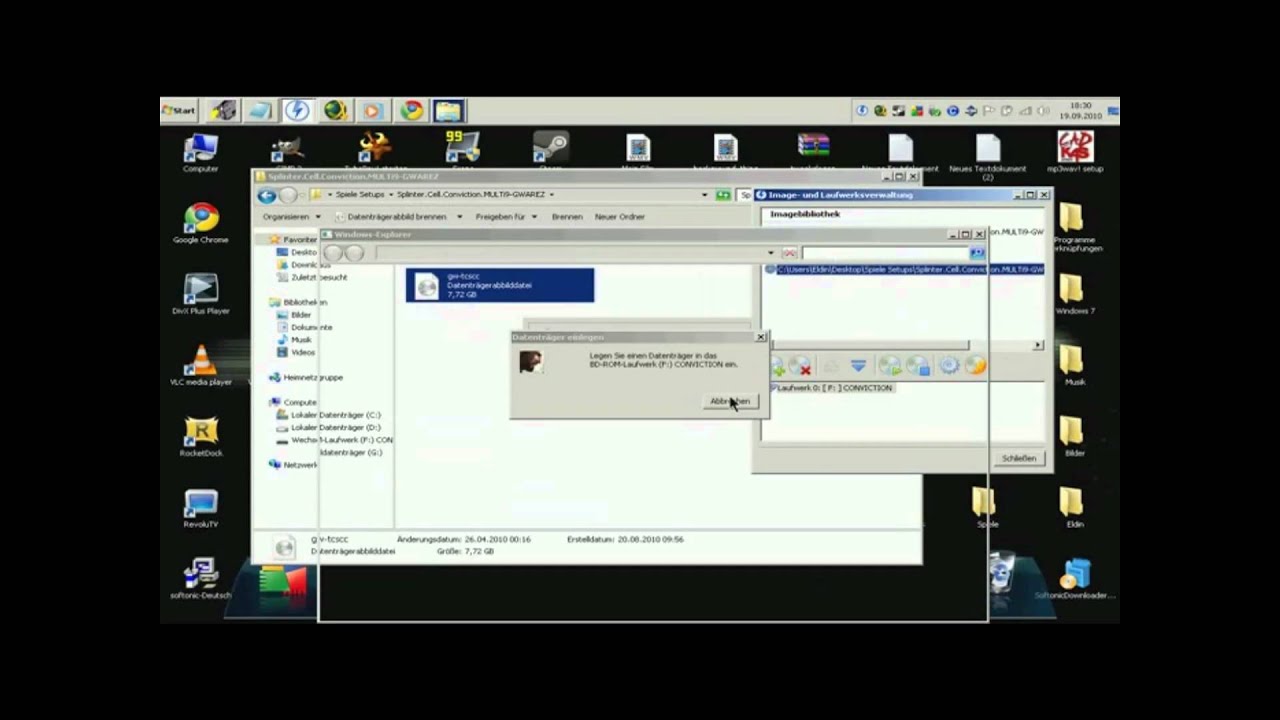Open orange media player icon in taskbar

(373, 110)
